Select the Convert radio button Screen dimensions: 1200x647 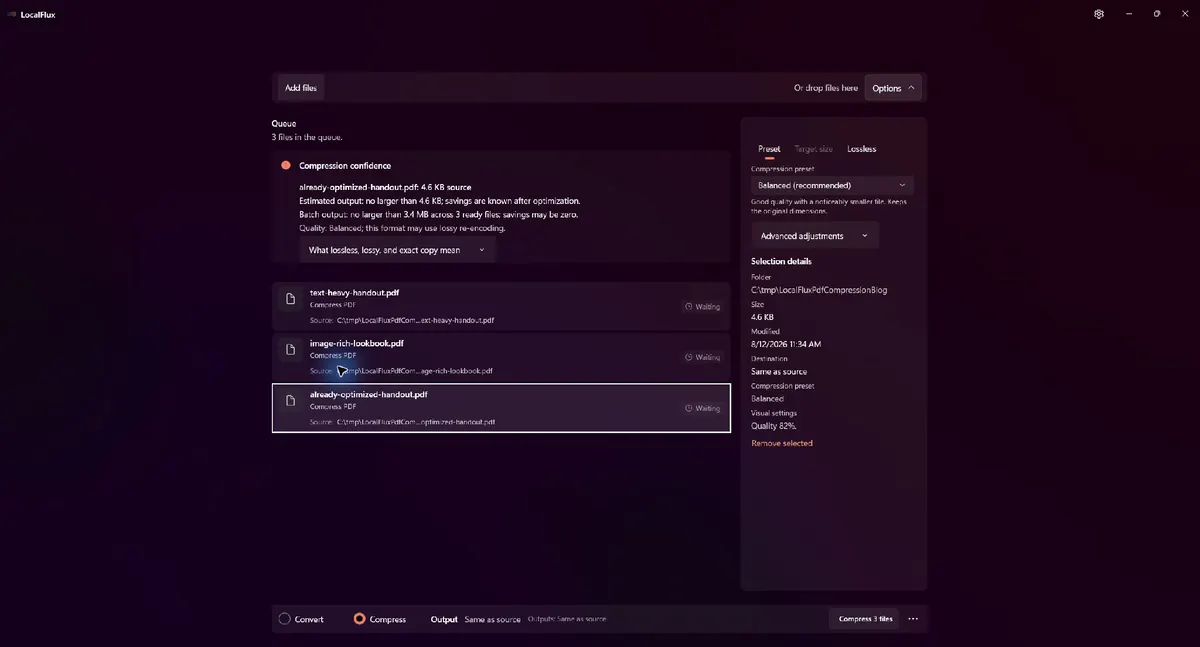285,619
